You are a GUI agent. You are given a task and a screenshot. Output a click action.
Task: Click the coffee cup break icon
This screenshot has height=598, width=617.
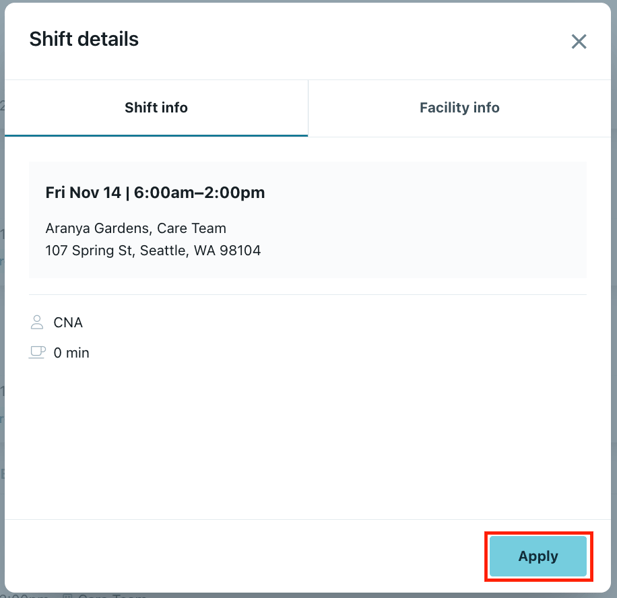click(37, 352)
